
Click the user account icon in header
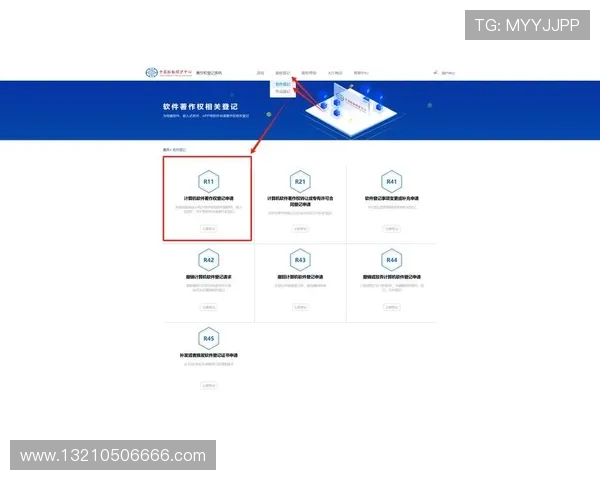(x=435, y=72)
